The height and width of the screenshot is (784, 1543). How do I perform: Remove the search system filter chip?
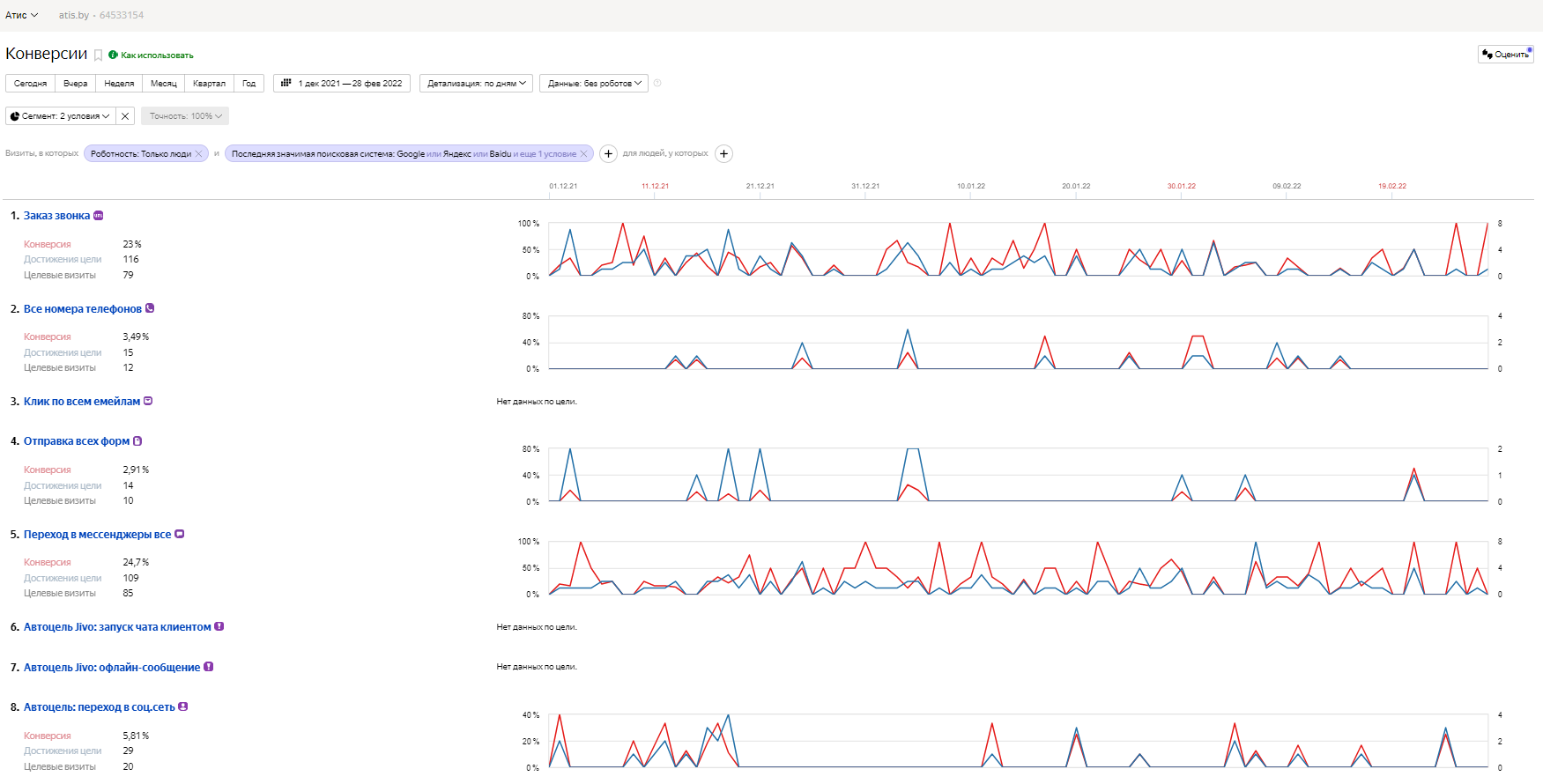pyautogui.click(x=583, y=153)
